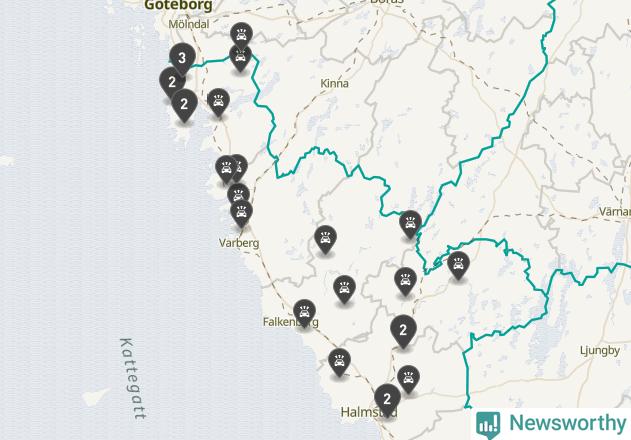631x440 pixels.
Task: Select the camera marker east of Mölndal
Action: [x=241, y=36]
